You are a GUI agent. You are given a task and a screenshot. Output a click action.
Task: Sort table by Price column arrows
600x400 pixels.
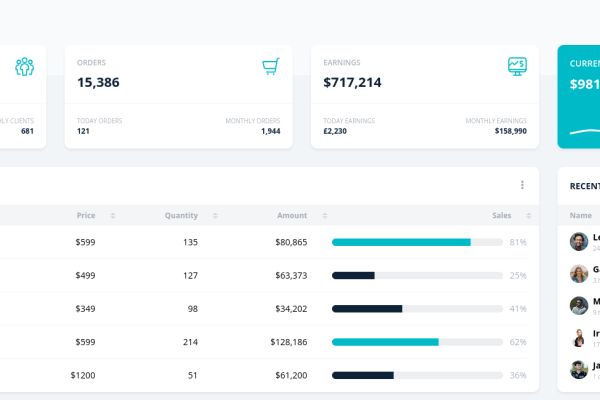coord(113,216)
